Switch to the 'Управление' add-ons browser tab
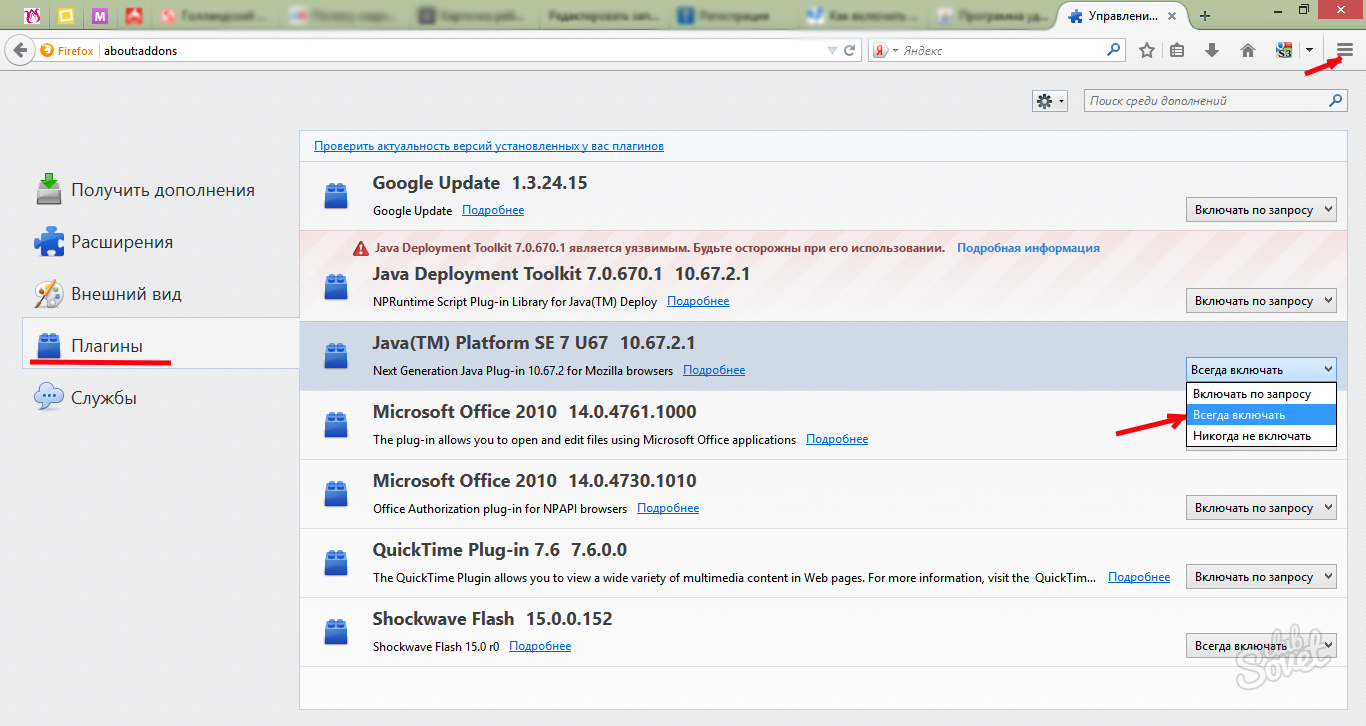This screenshot has width=1366, height=726. (1120, 16)
